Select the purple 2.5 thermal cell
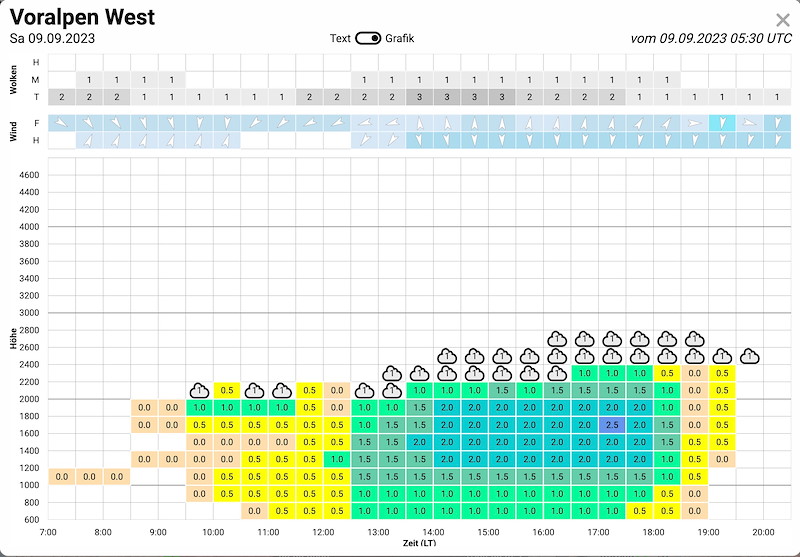Viewport: 800px width, 557px height. tap(612, 425)
